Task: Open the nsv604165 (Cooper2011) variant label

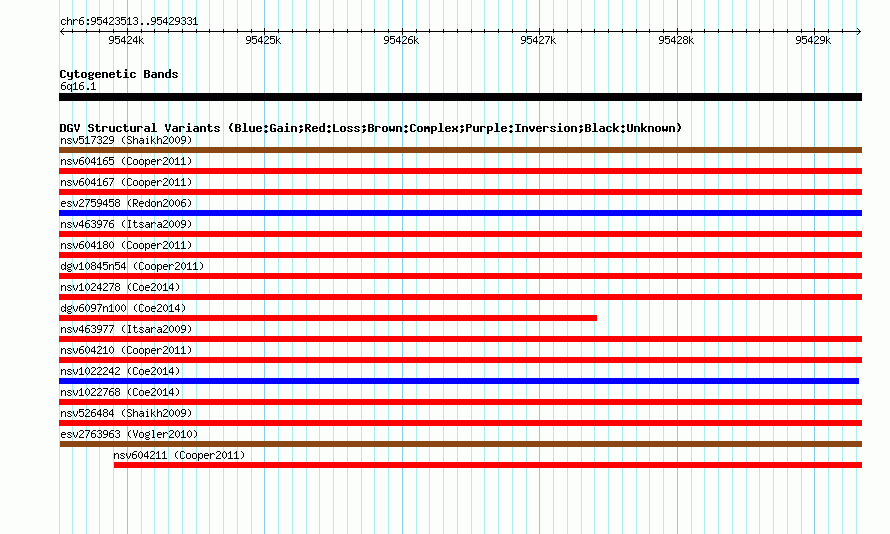Action: click(126, 161)
